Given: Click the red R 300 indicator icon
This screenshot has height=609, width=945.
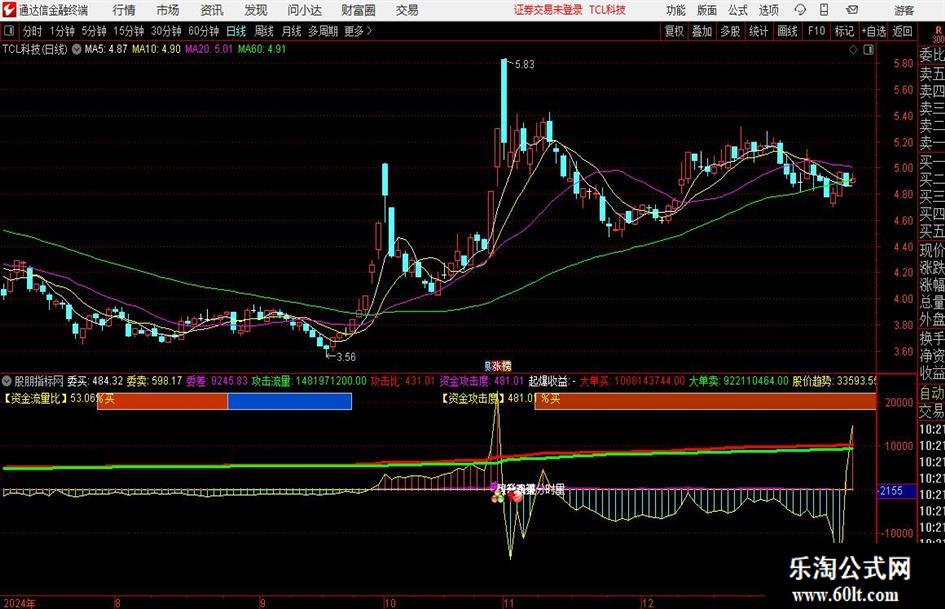Looking at the screenshot, I should [x=938, y=35].
